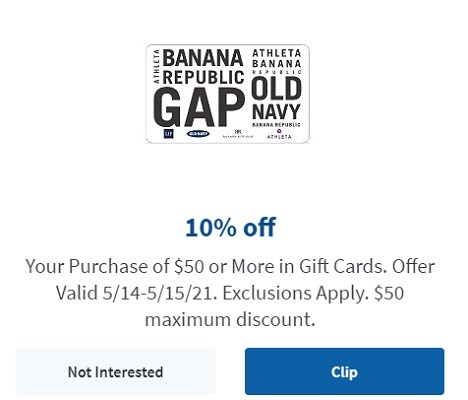
Task: Click the Clip button
Action: pyautogui.click(x=344, y=371)
